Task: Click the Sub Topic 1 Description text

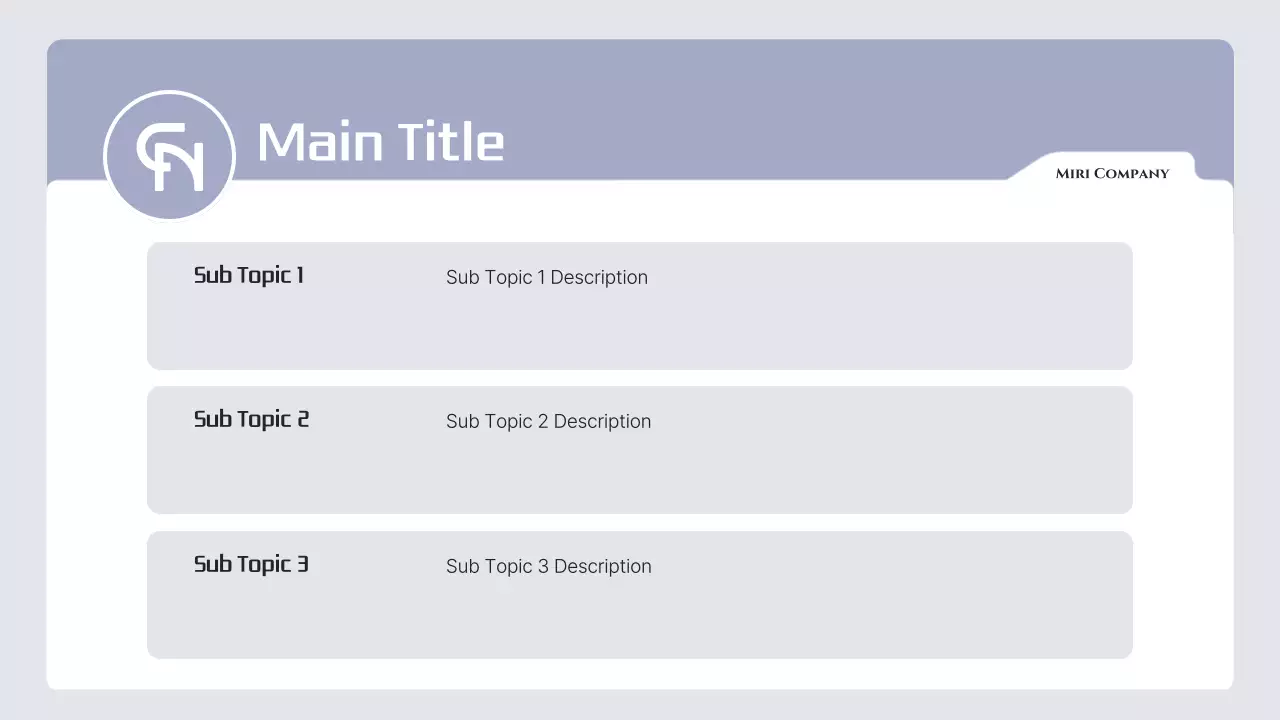Action: (x=546, y=277)
